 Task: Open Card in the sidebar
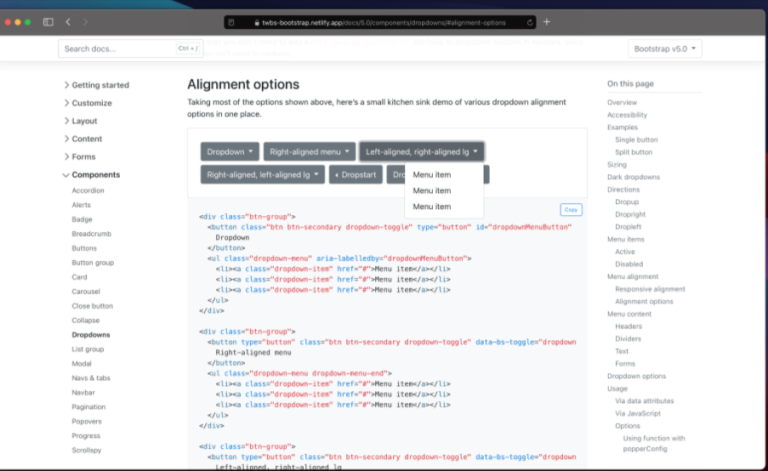[79, 277]
